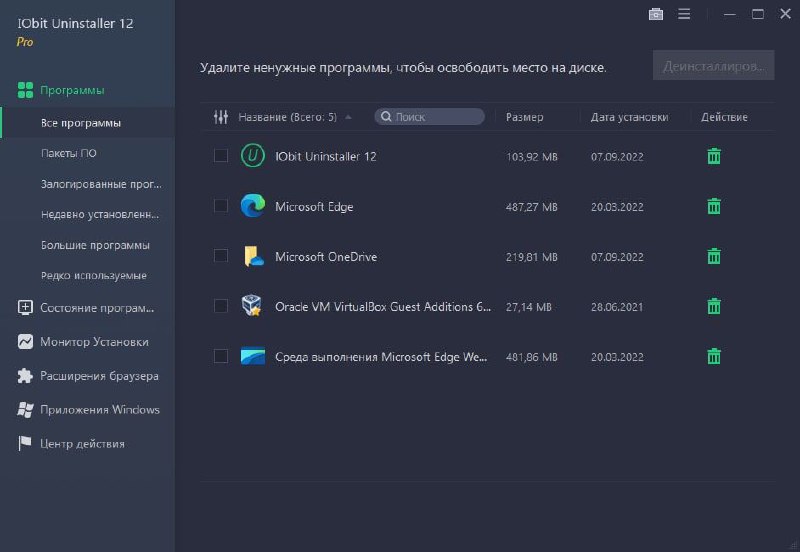Click trash icon for Oracle VM VirtualBox row
800x552 pixels.
[x=714, y=306]
